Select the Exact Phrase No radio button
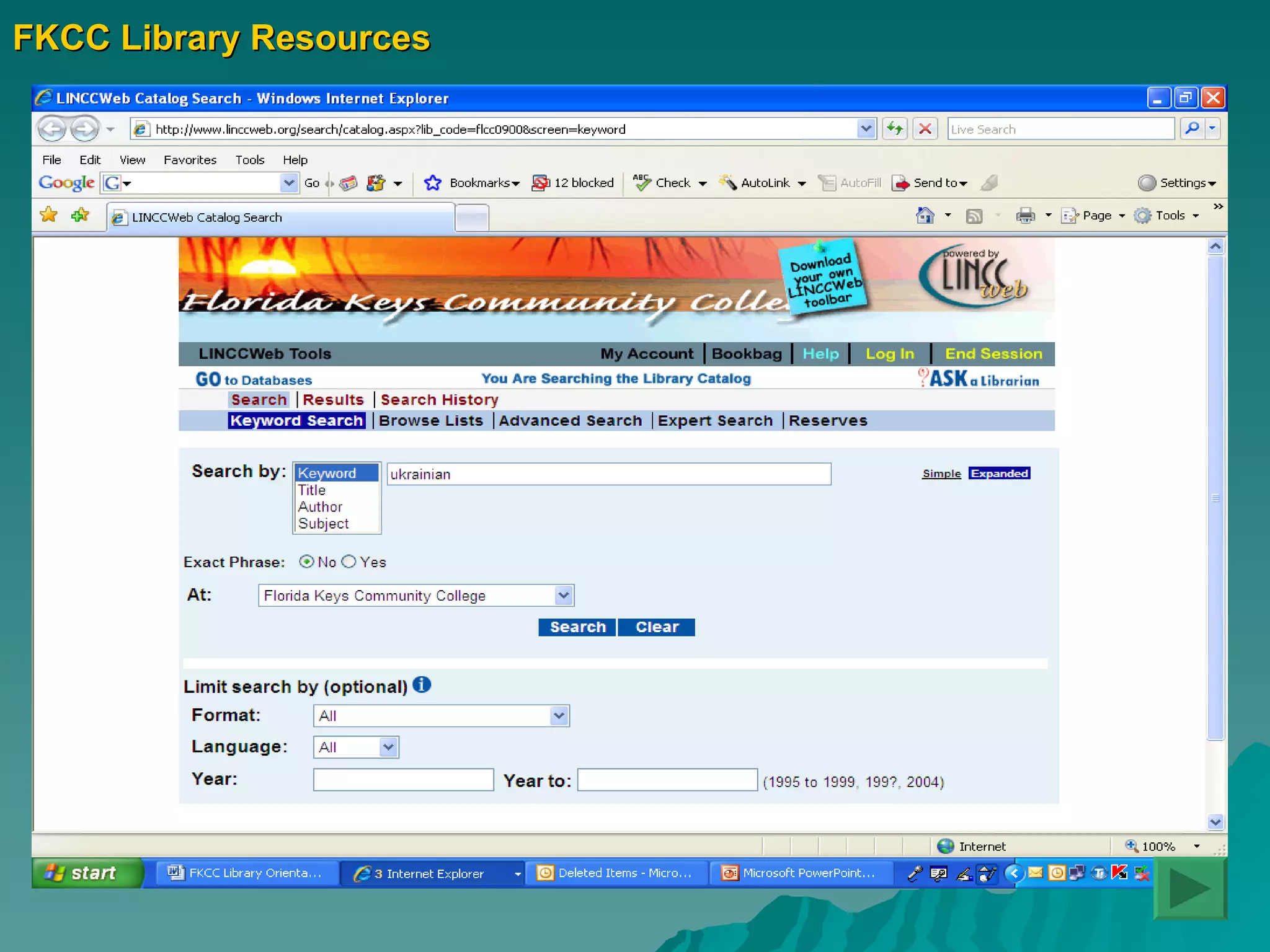 [306, 562]
